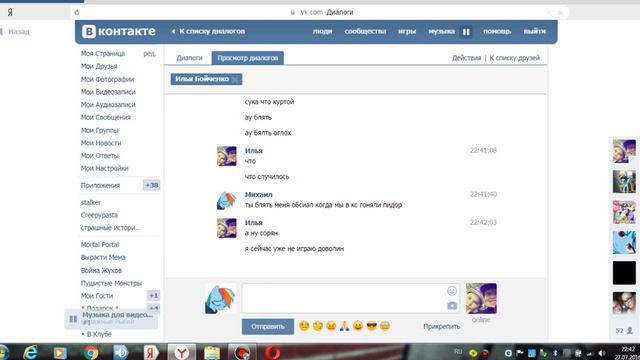This screenshot has height=360, width=640.
Task: Log out via выйти
Action: click(535, 31)
